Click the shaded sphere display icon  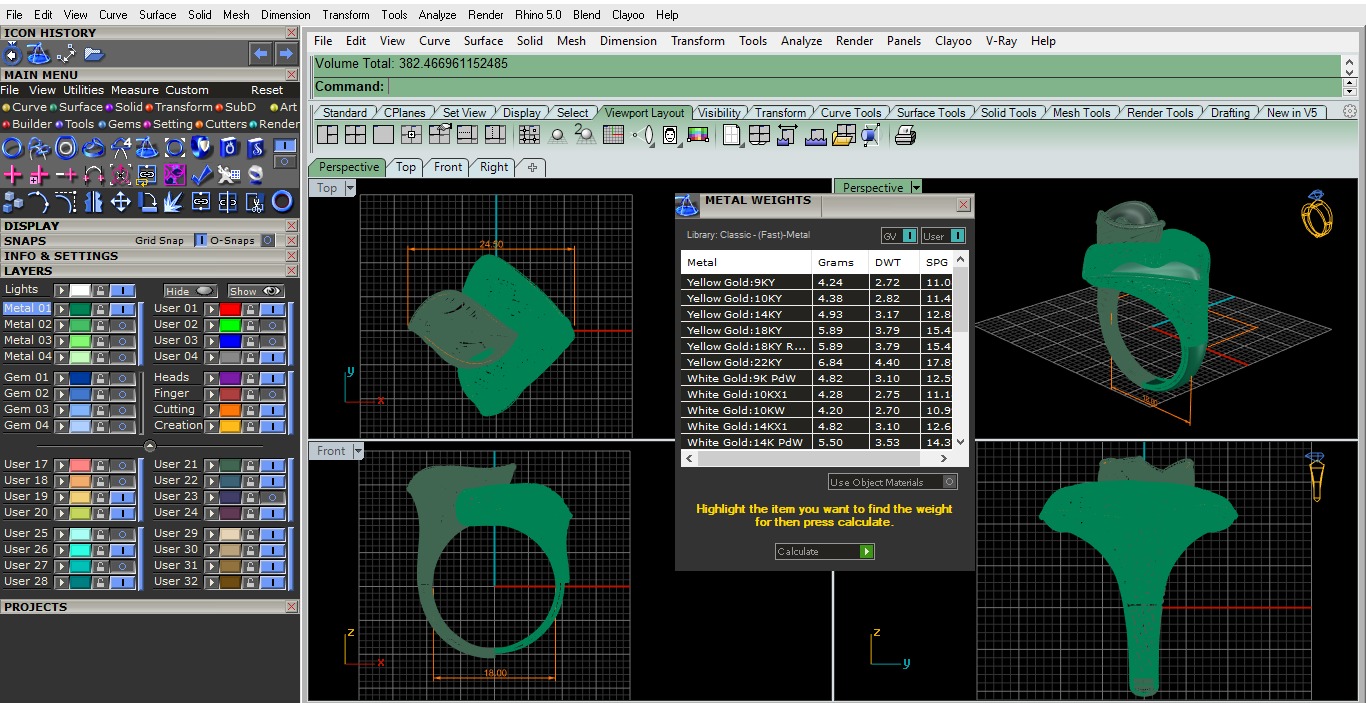pos(558,135)
